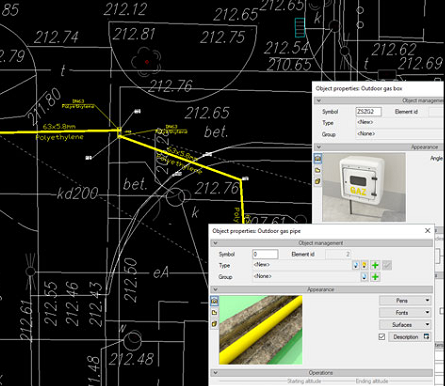Open the Fonts dropdown
The height and width of the screenshot is (386, 445).
(x=405, y=313)
